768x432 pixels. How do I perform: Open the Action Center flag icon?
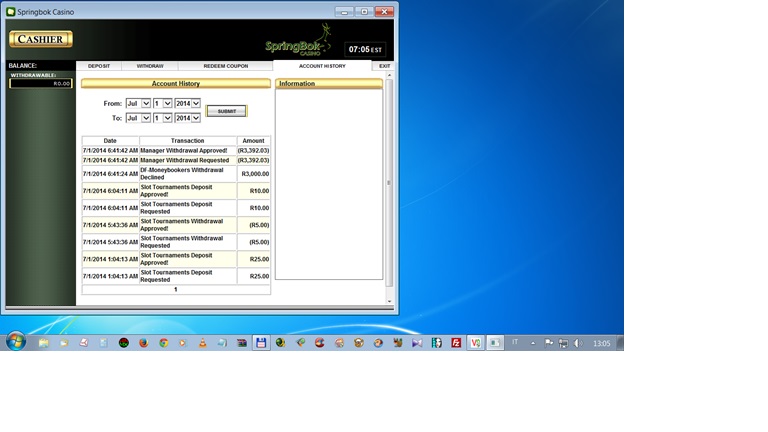pos(549,343)
